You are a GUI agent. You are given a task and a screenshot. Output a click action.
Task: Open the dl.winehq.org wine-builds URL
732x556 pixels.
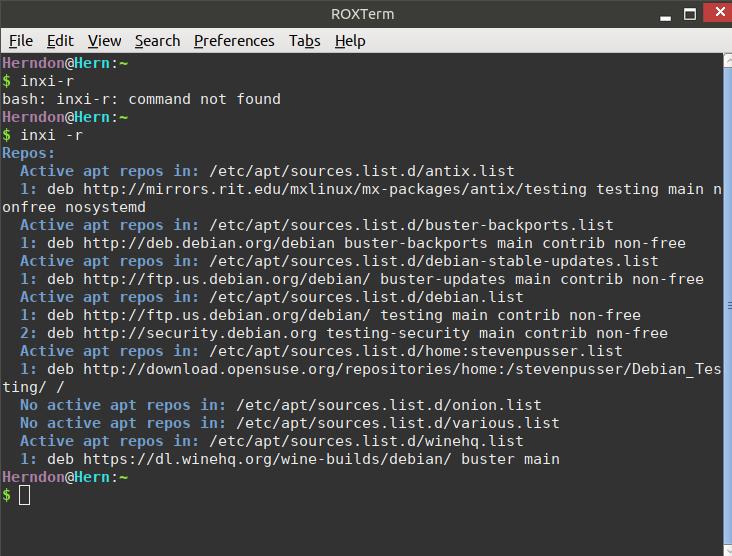click(267, 459)
